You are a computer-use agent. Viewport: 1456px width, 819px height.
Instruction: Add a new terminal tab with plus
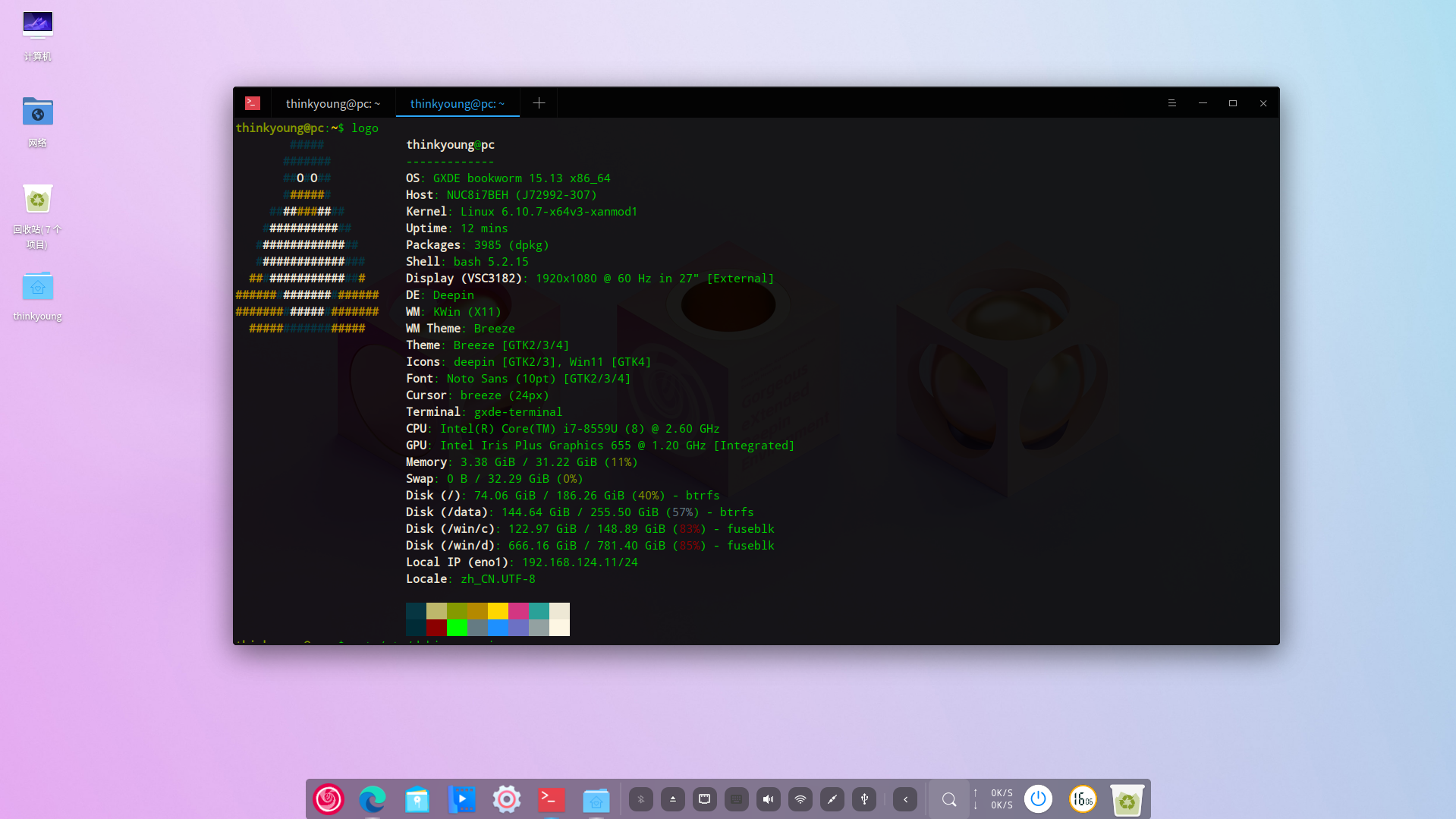tap(539, 103)
